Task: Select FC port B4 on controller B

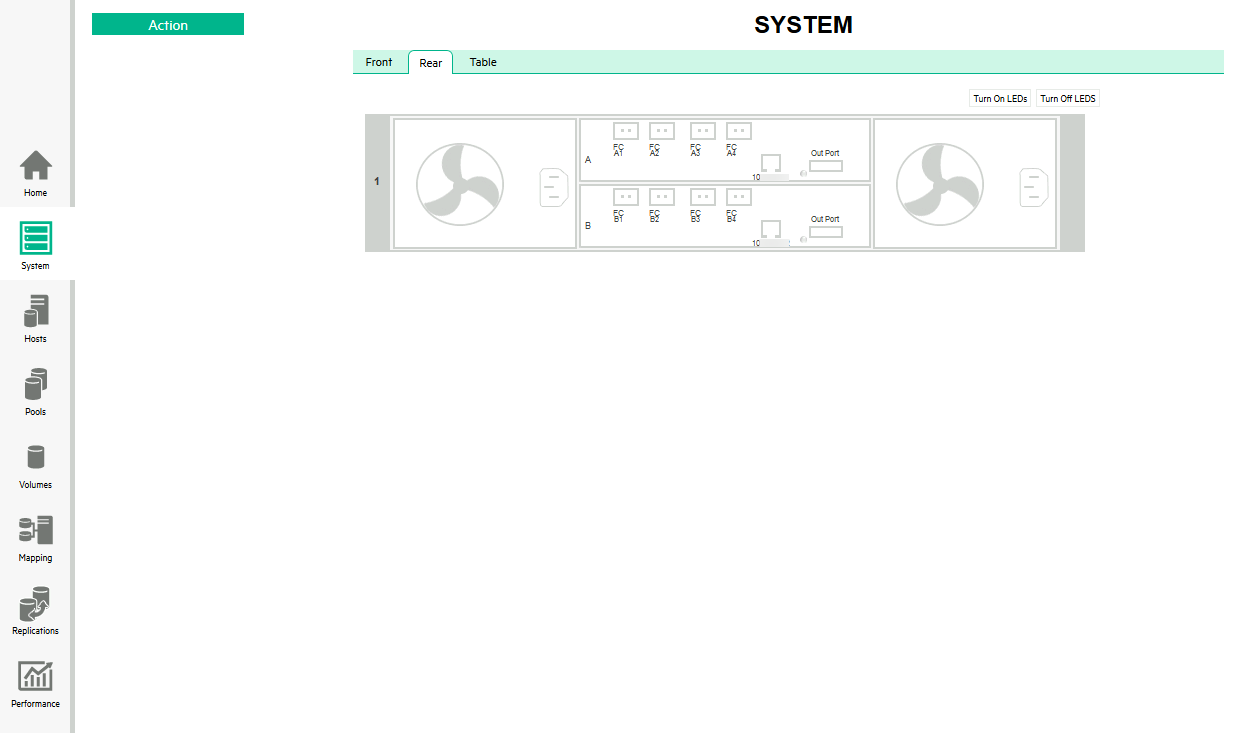Action: 739,197
